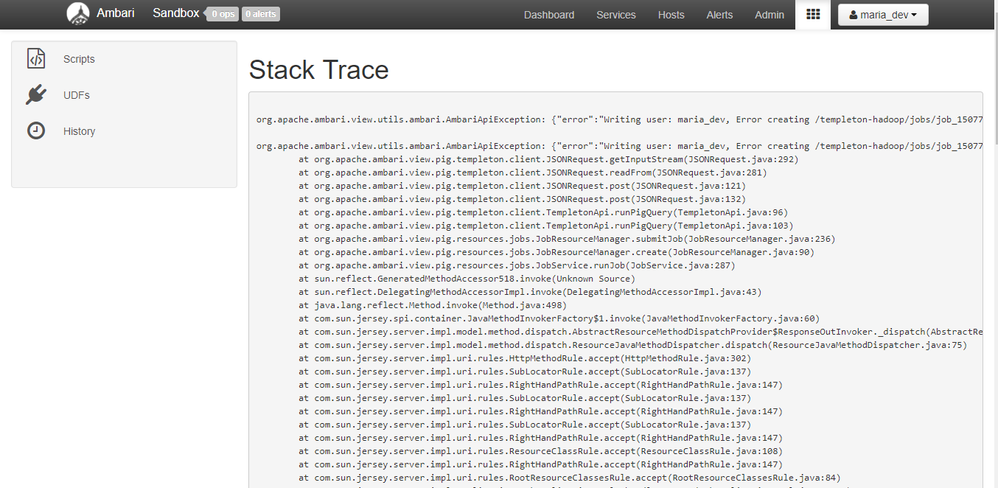Click the 0 alerts badge

(260, 15)
